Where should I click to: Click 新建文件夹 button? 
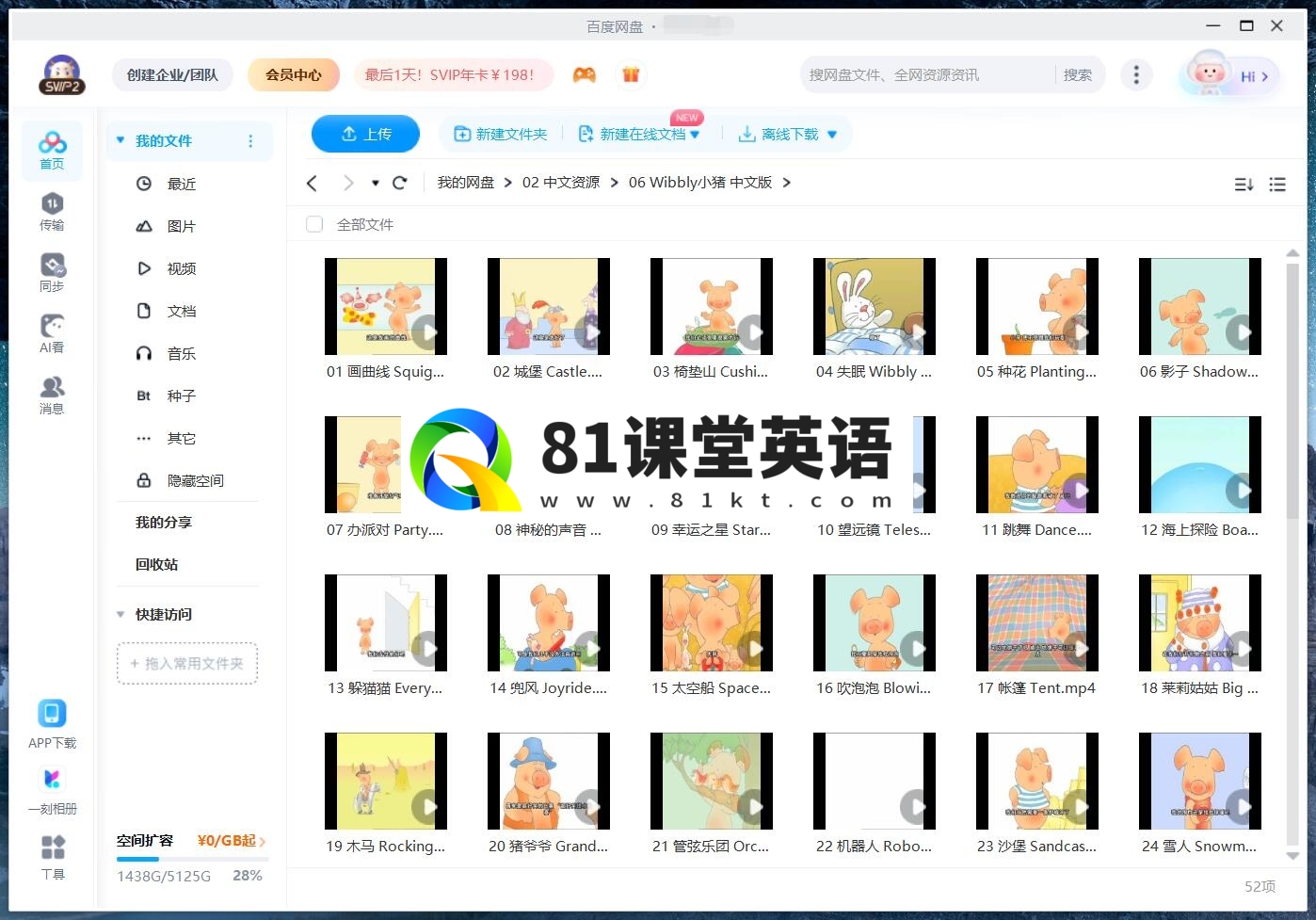(501, 134)
